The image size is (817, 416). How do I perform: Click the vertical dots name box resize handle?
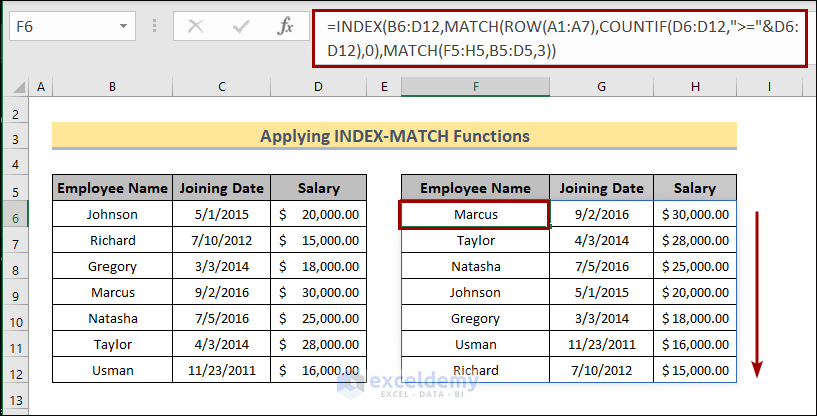point(154,27)
